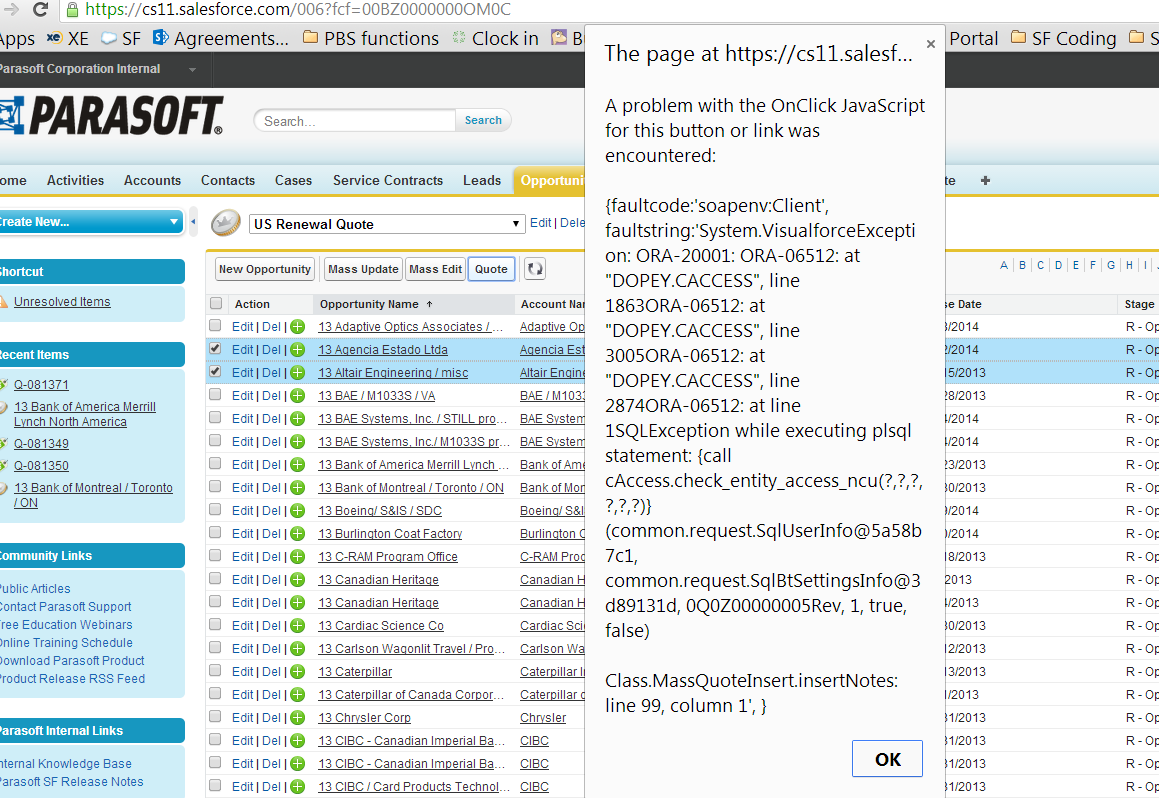The height and width of the screenshot is (798, 1159).
Task: Click Edit link next to the view dropdown
Action: (540, 222)
